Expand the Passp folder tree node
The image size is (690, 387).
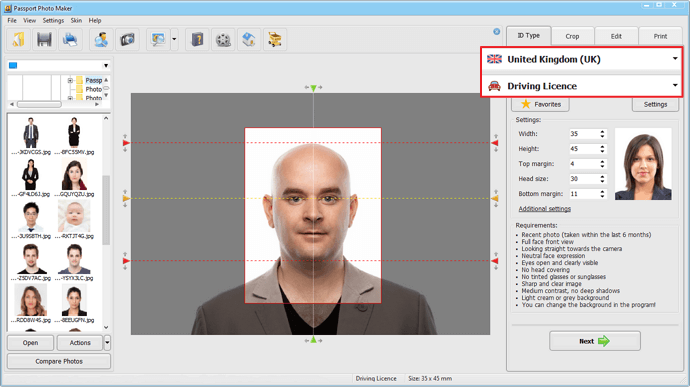click(70, 80)
